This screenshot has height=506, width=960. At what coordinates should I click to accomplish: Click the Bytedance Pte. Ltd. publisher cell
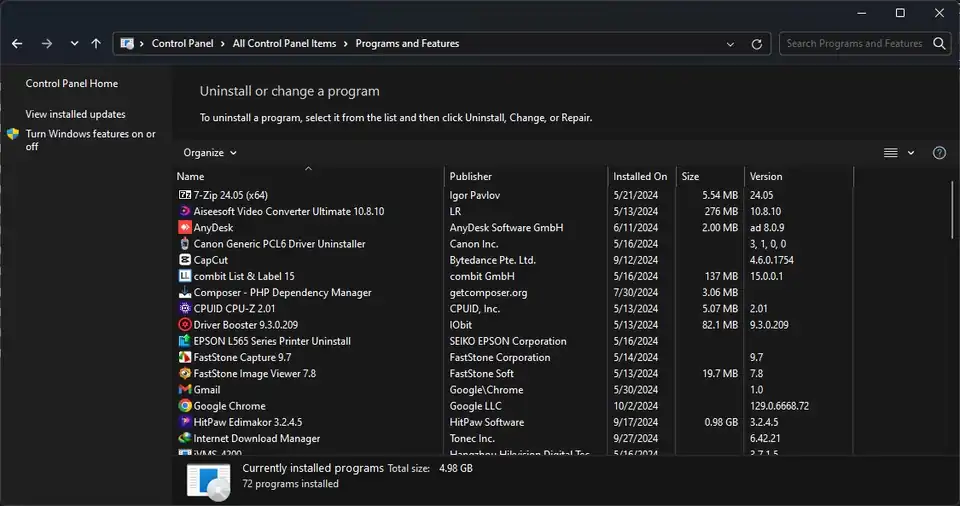coord(492,260)
